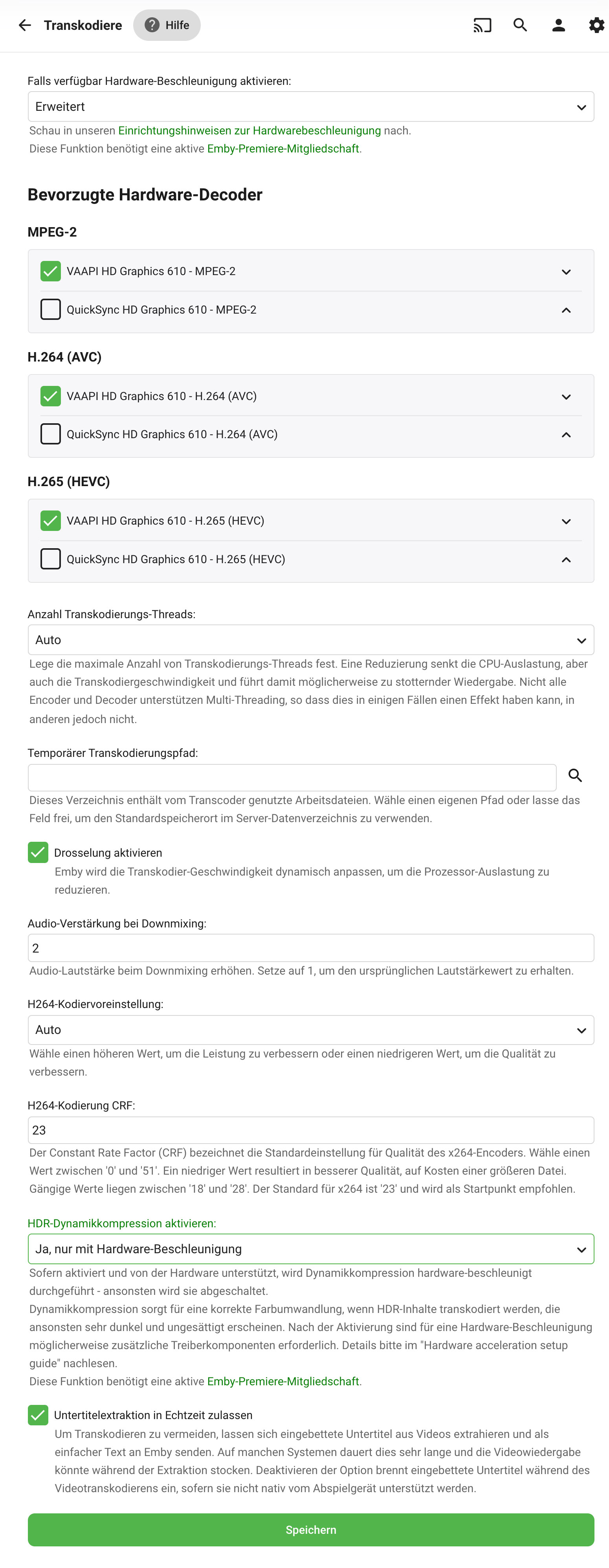
Task: Move QuickSync H.265 (HEVC) decoder up
Action: pyautogui.click(x=567, y=559)
